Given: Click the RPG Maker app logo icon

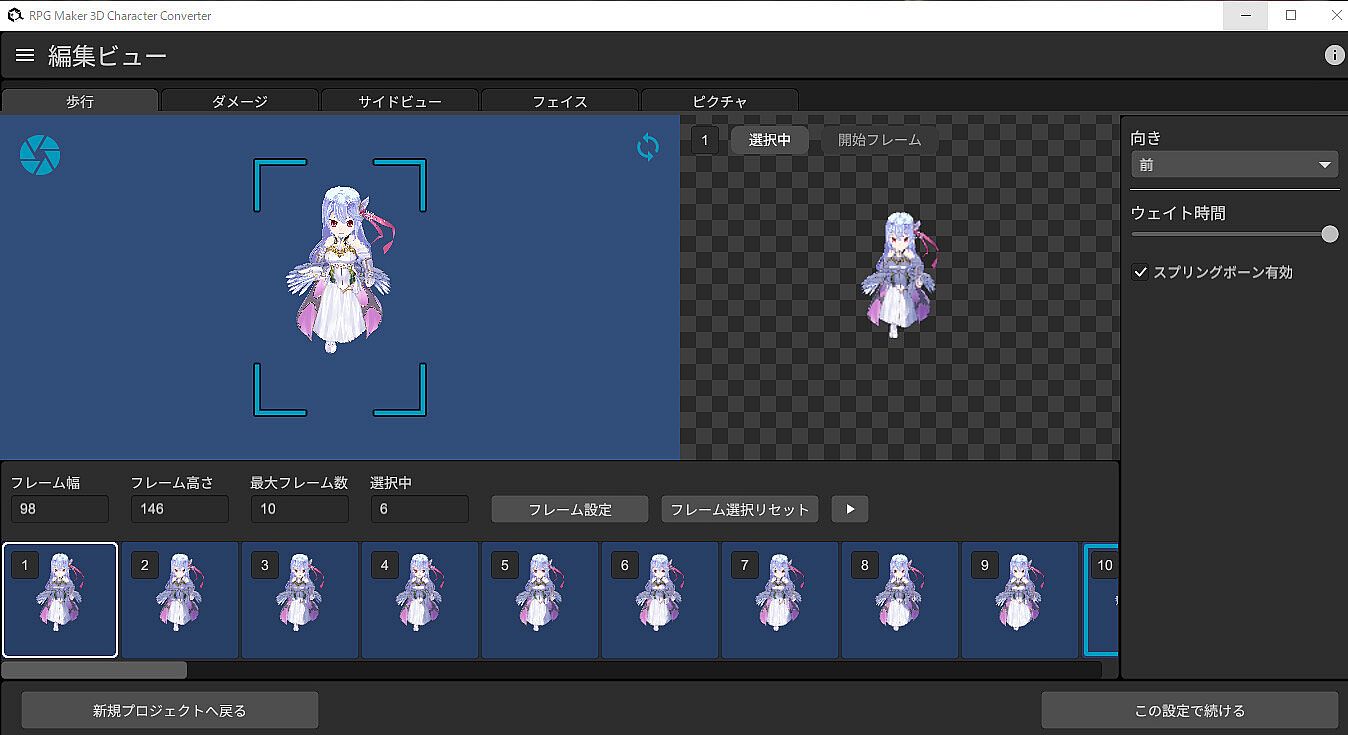Looking at the screenshot, I should (13, 15).
